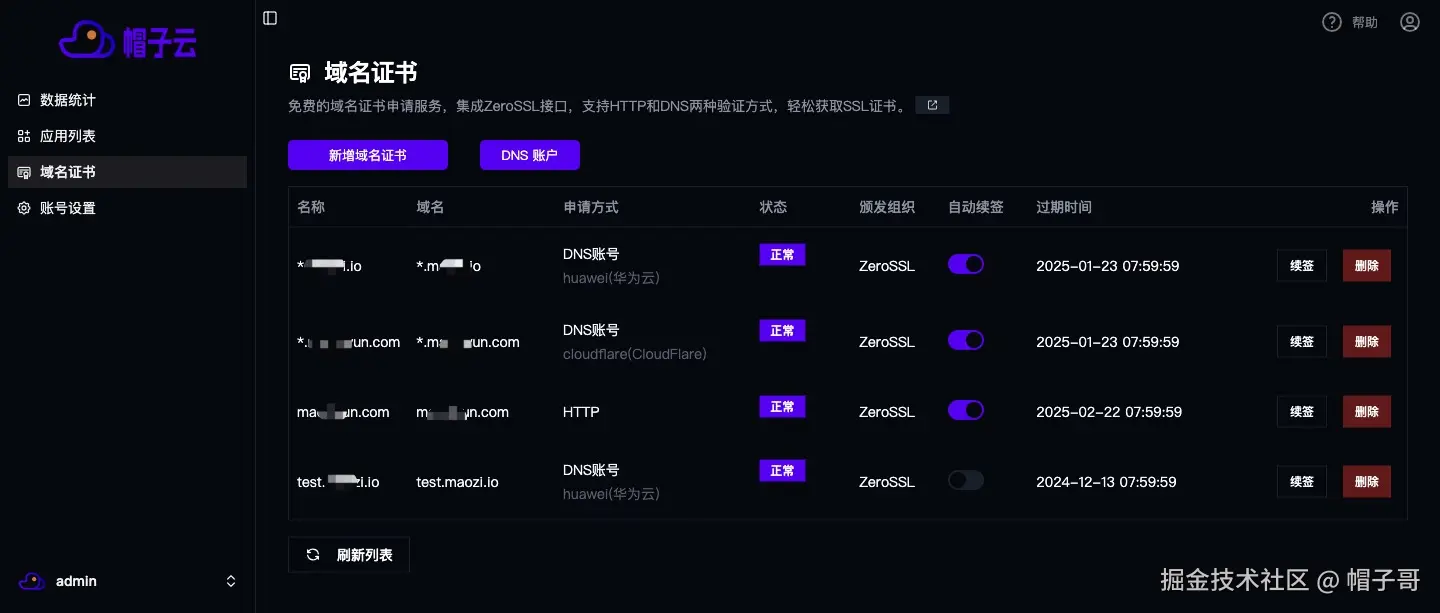Screen dimensions: 1440x613
Task: Select the 数据统计 statistics icon in sidebar
Action: pyautogui.click(x=23, y=99)
